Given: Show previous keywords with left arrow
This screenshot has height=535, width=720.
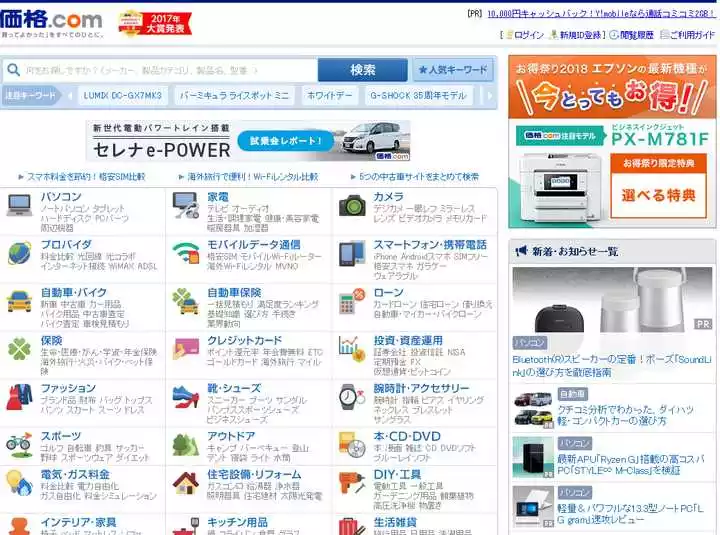Looking at the screenshot, I should [70, 96].
